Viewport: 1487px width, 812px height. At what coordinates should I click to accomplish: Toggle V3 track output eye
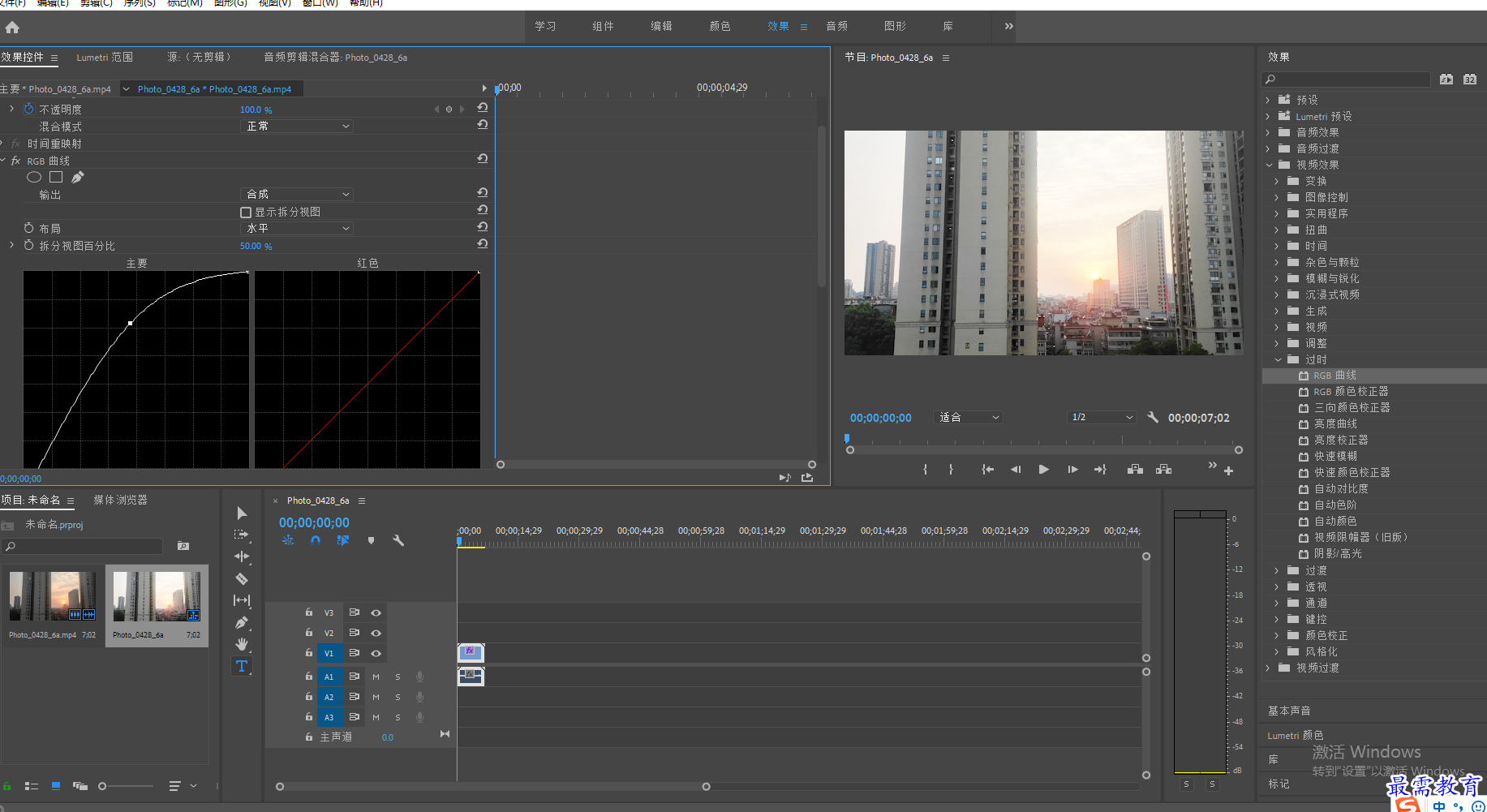click(376, 612)
